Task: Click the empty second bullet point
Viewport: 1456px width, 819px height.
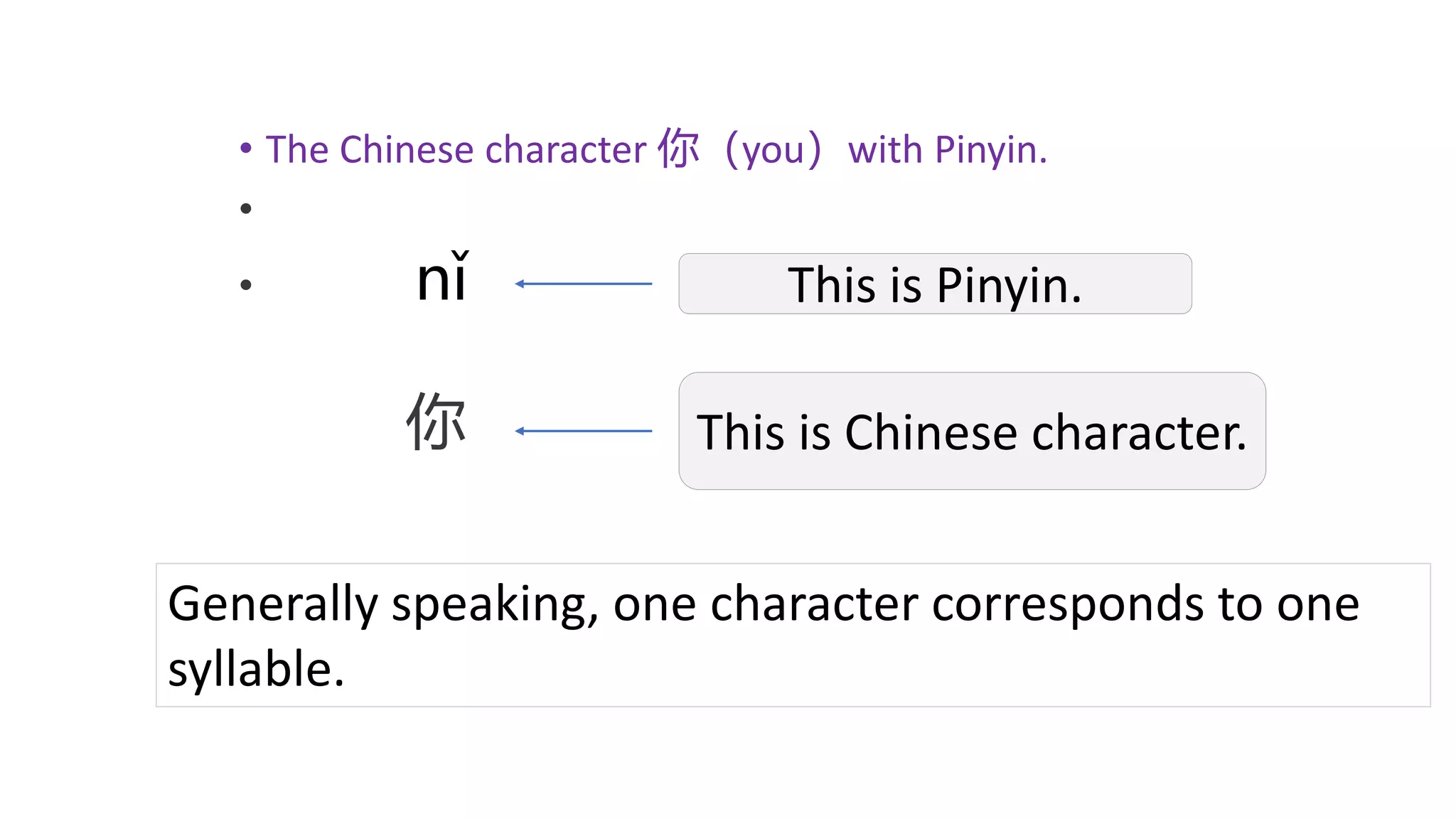Action: [246, 208]
